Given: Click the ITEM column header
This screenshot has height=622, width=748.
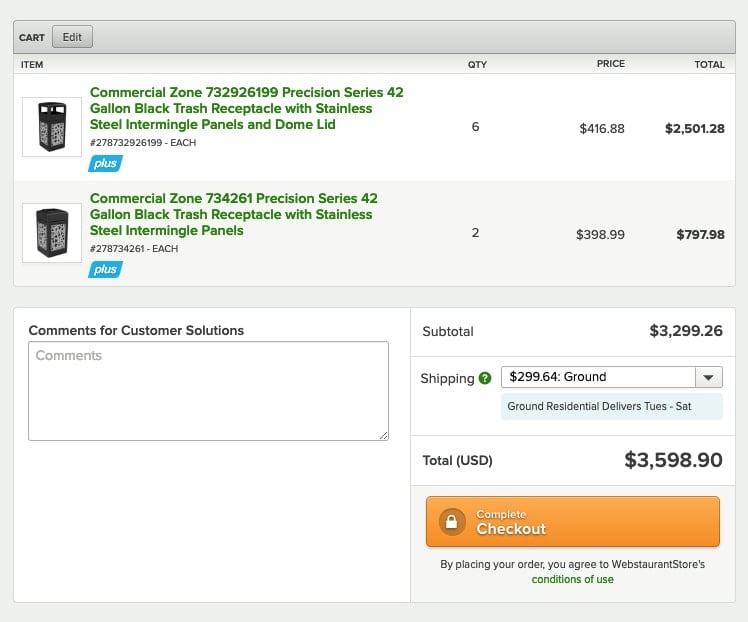Looking at the screenshot, I should (x=32, y=64).
